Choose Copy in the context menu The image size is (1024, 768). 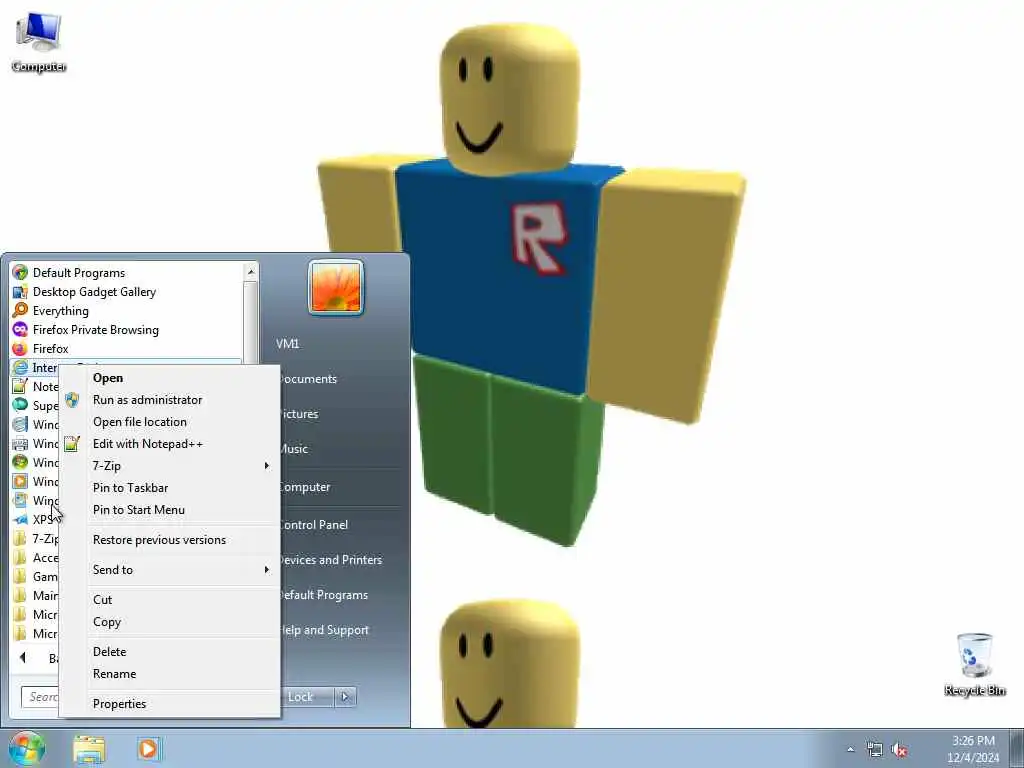tap(169, 622)
